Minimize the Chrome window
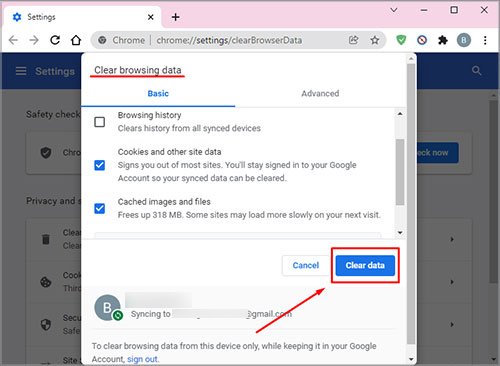This screenshot has width=500, height=366. click(x=424, y=10)
